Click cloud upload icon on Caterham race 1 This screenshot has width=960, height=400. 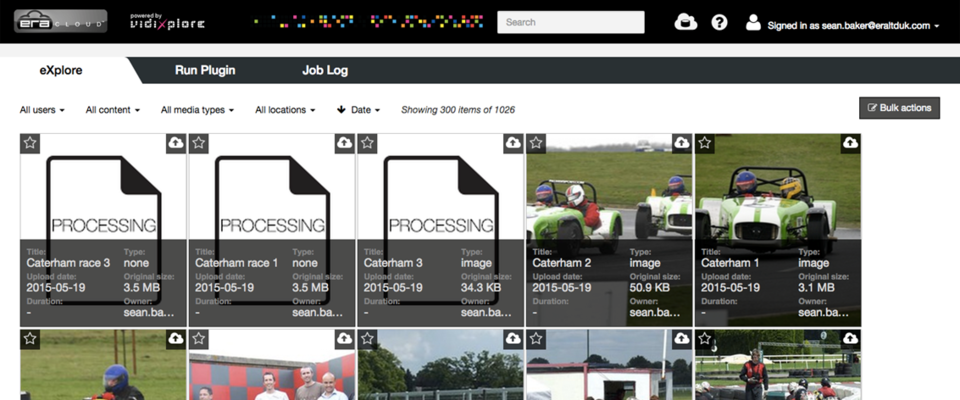point(344,143)
